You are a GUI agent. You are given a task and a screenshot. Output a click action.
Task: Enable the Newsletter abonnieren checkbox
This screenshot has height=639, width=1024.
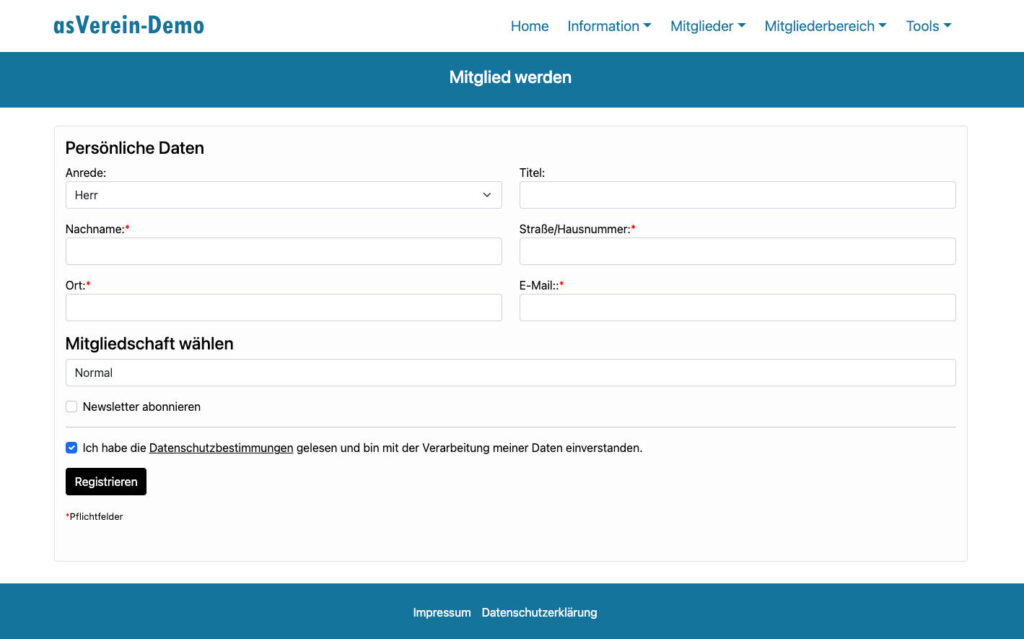pyautogui.click(x=71, y=407)
